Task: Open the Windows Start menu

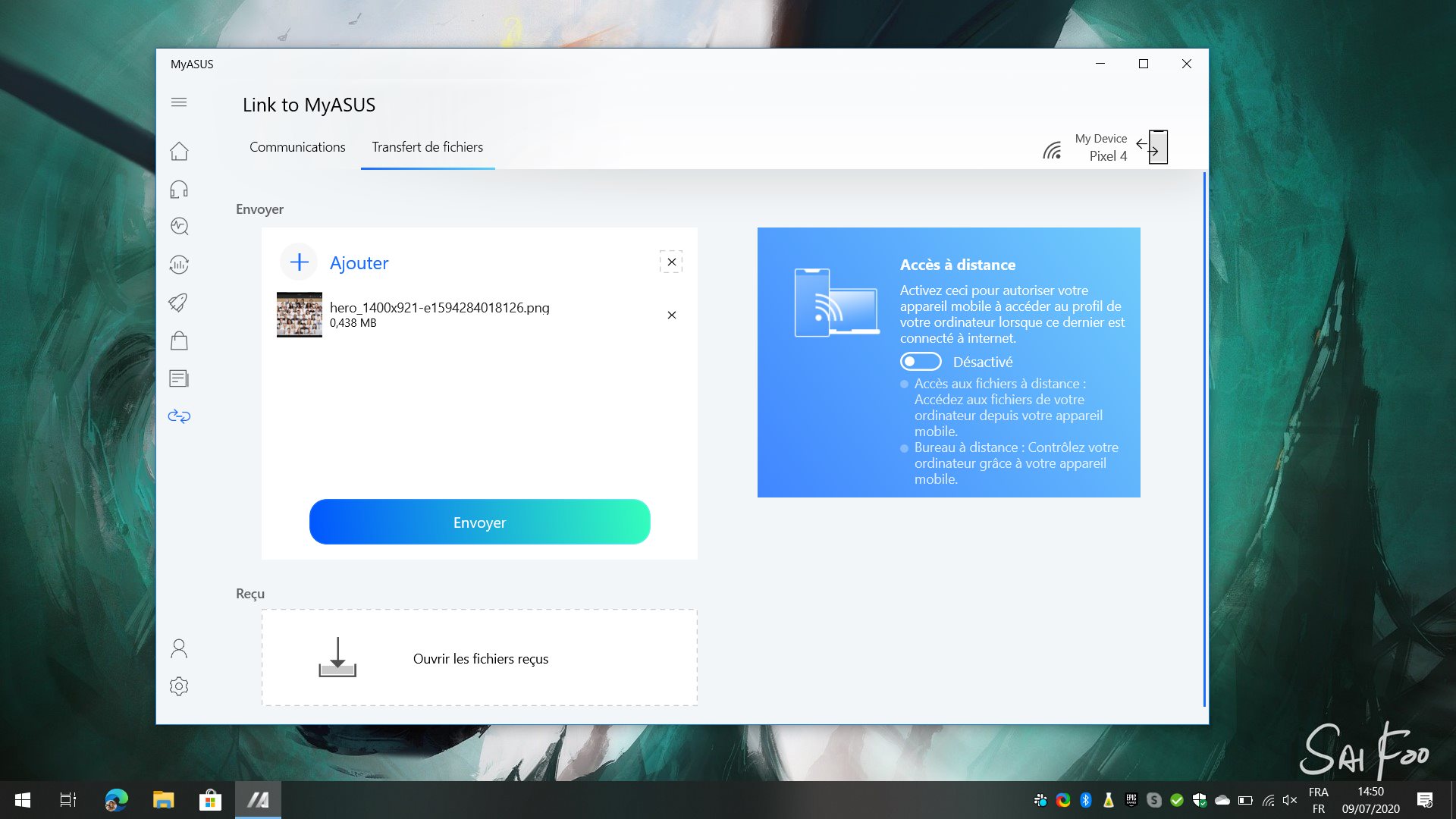Action: coord(23,800)
